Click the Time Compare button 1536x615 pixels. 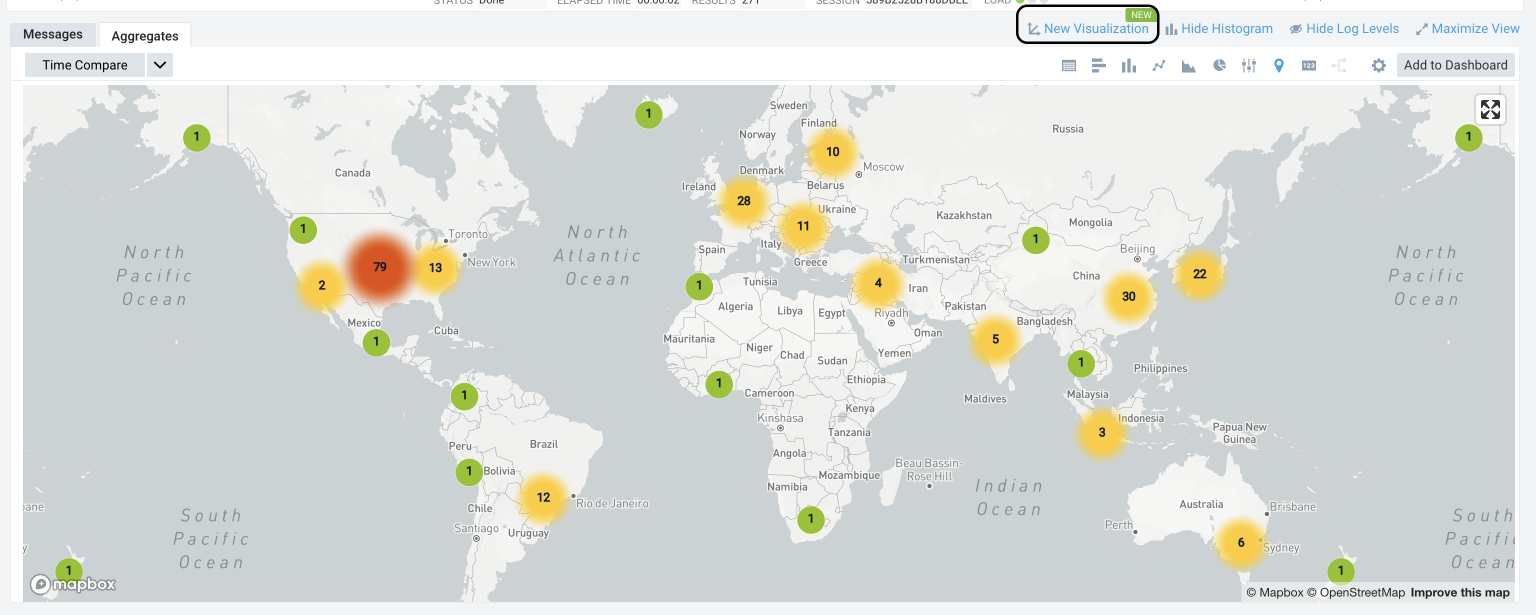click(x=85, y=65)
